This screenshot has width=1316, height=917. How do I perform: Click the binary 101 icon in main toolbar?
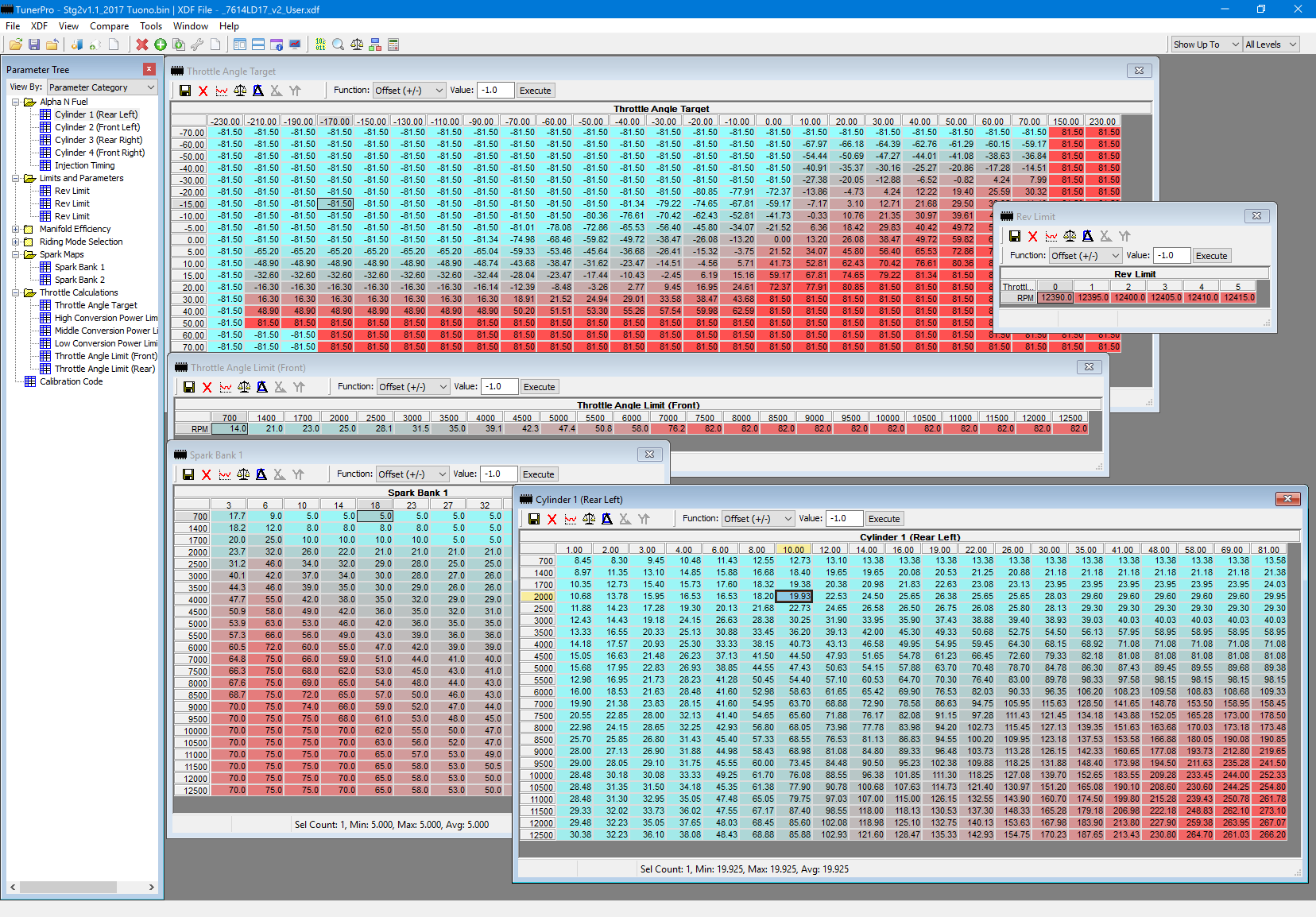(x=320, y=44)
